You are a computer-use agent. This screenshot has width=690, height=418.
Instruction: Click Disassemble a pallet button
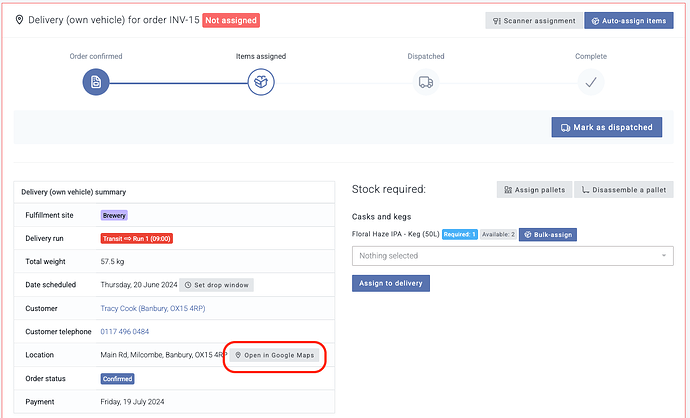[x=624, y=190]
